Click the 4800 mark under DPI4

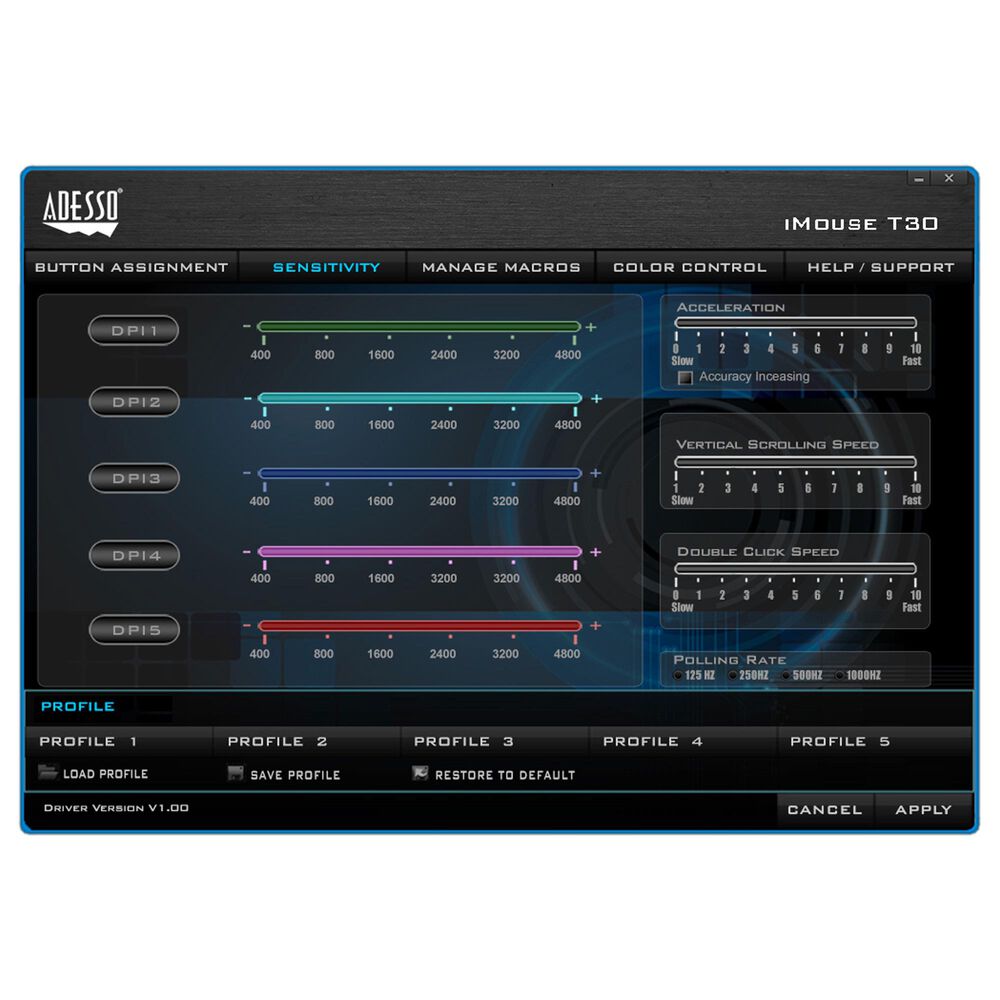coord(568,578)
